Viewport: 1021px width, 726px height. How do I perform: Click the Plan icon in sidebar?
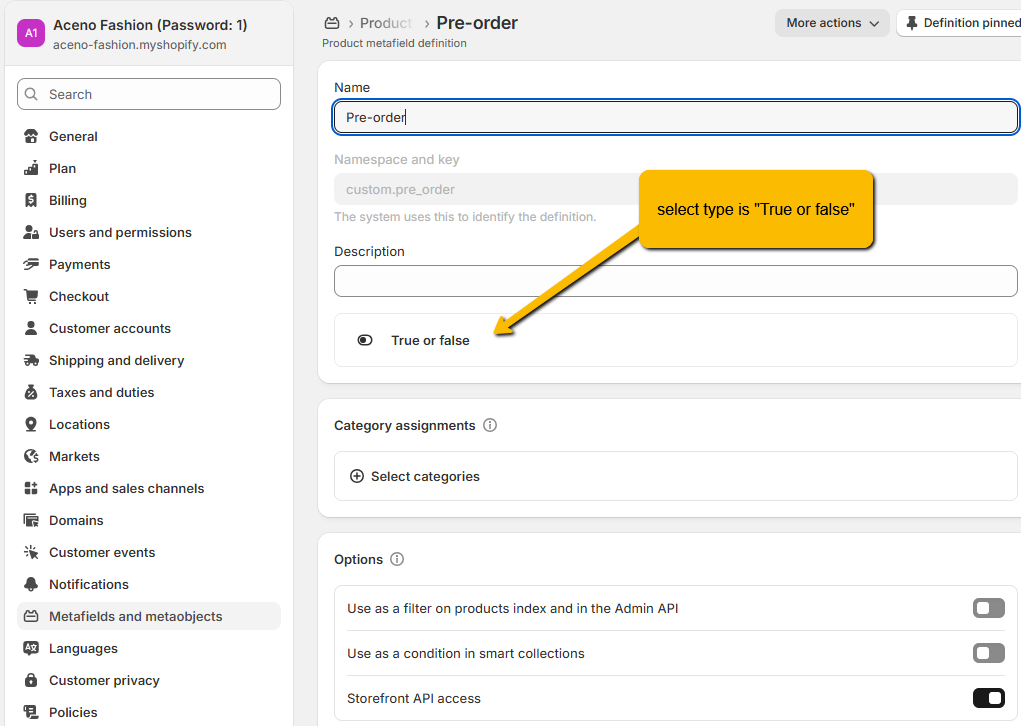pyautogui.click(x=31, y=168)
